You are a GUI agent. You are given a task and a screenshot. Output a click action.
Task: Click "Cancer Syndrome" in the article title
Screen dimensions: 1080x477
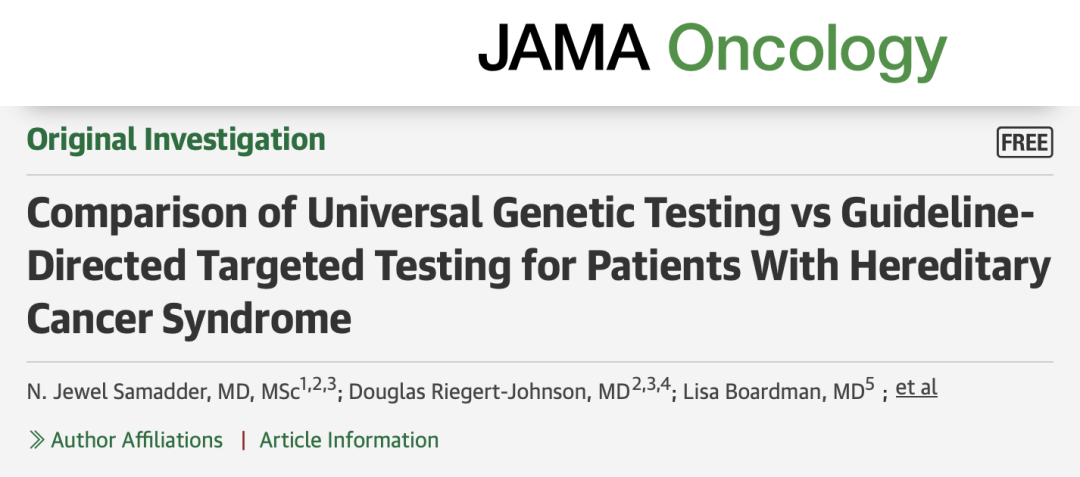[x=189, y=318]
